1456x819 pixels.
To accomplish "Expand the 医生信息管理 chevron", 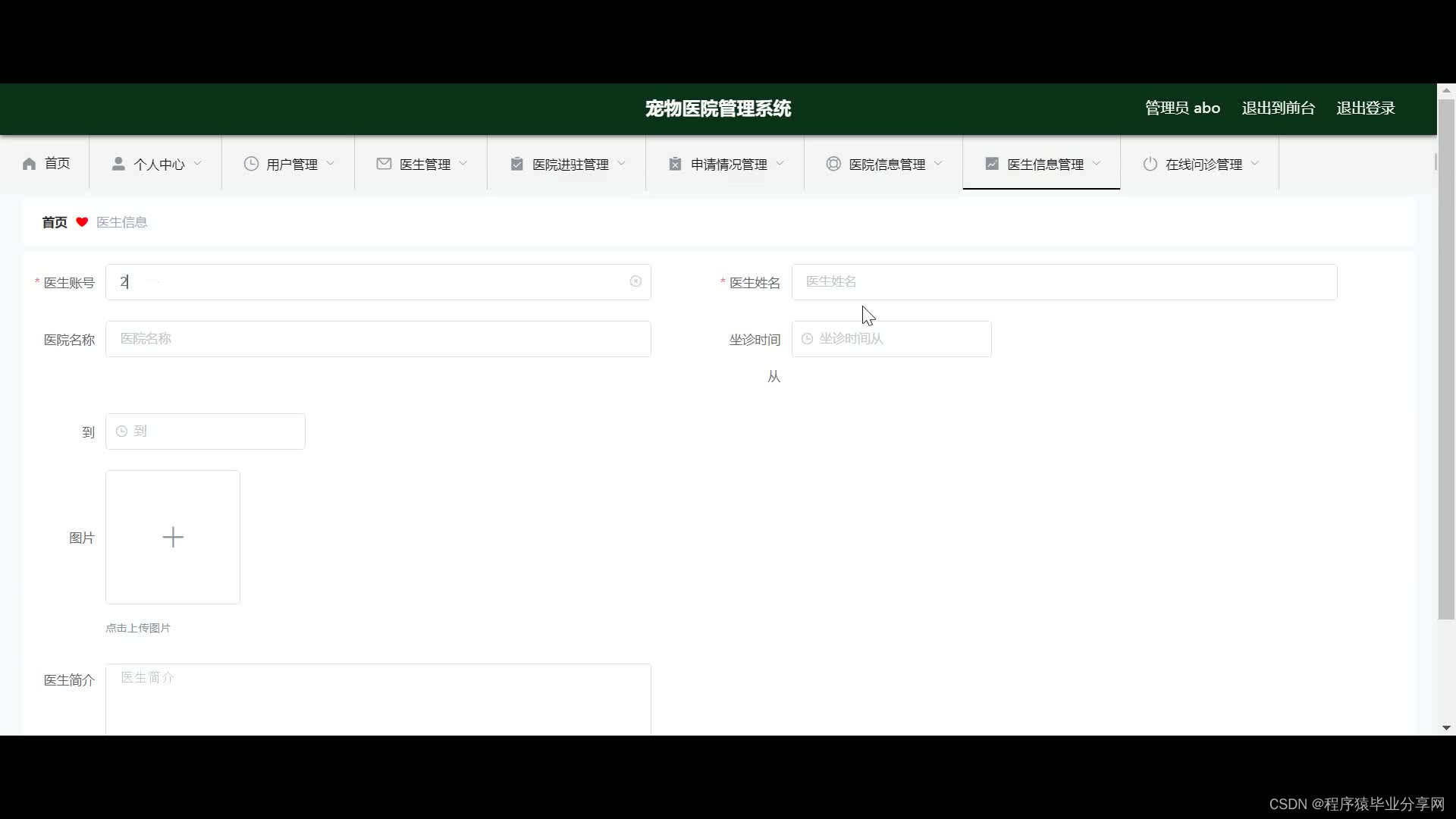I will tap(1097, 163).
